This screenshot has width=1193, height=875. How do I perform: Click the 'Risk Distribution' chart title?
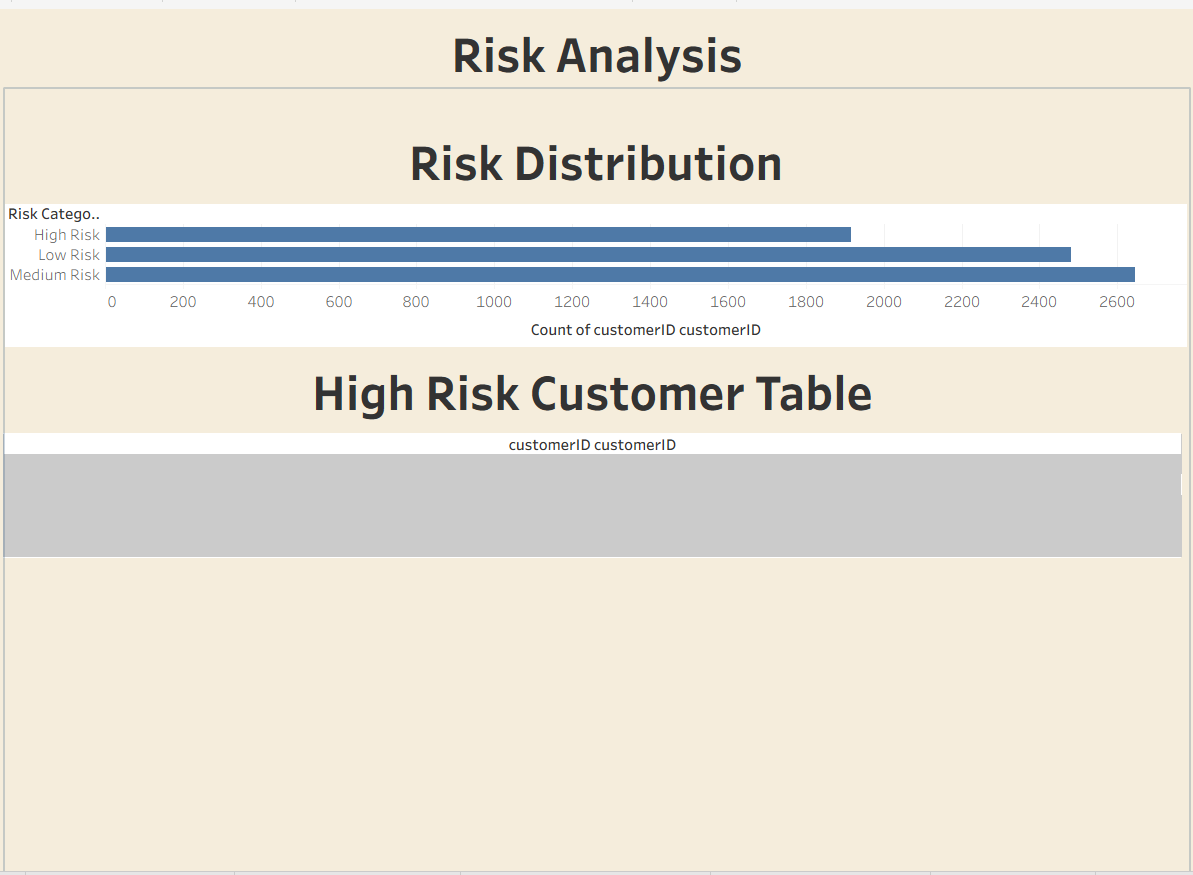(596, 164)
